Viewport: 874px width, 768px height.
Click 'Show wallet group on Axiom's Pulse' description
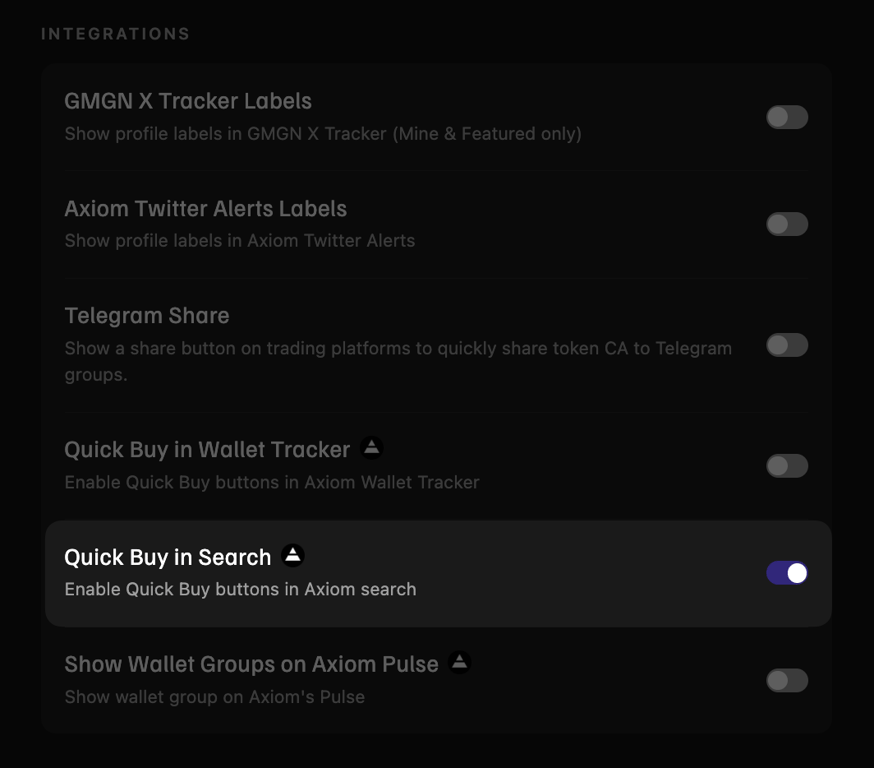click(x=215, y=697)
